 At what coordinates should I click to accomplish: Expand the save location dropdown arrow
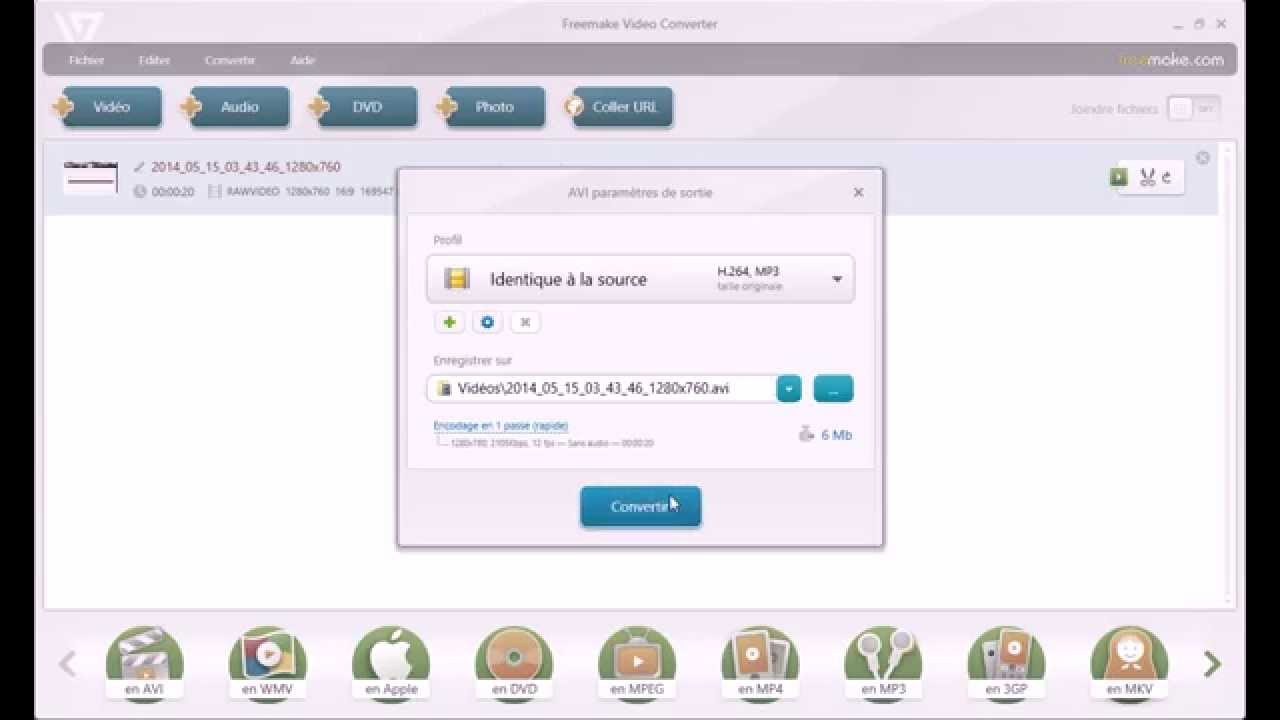point(789,388)
